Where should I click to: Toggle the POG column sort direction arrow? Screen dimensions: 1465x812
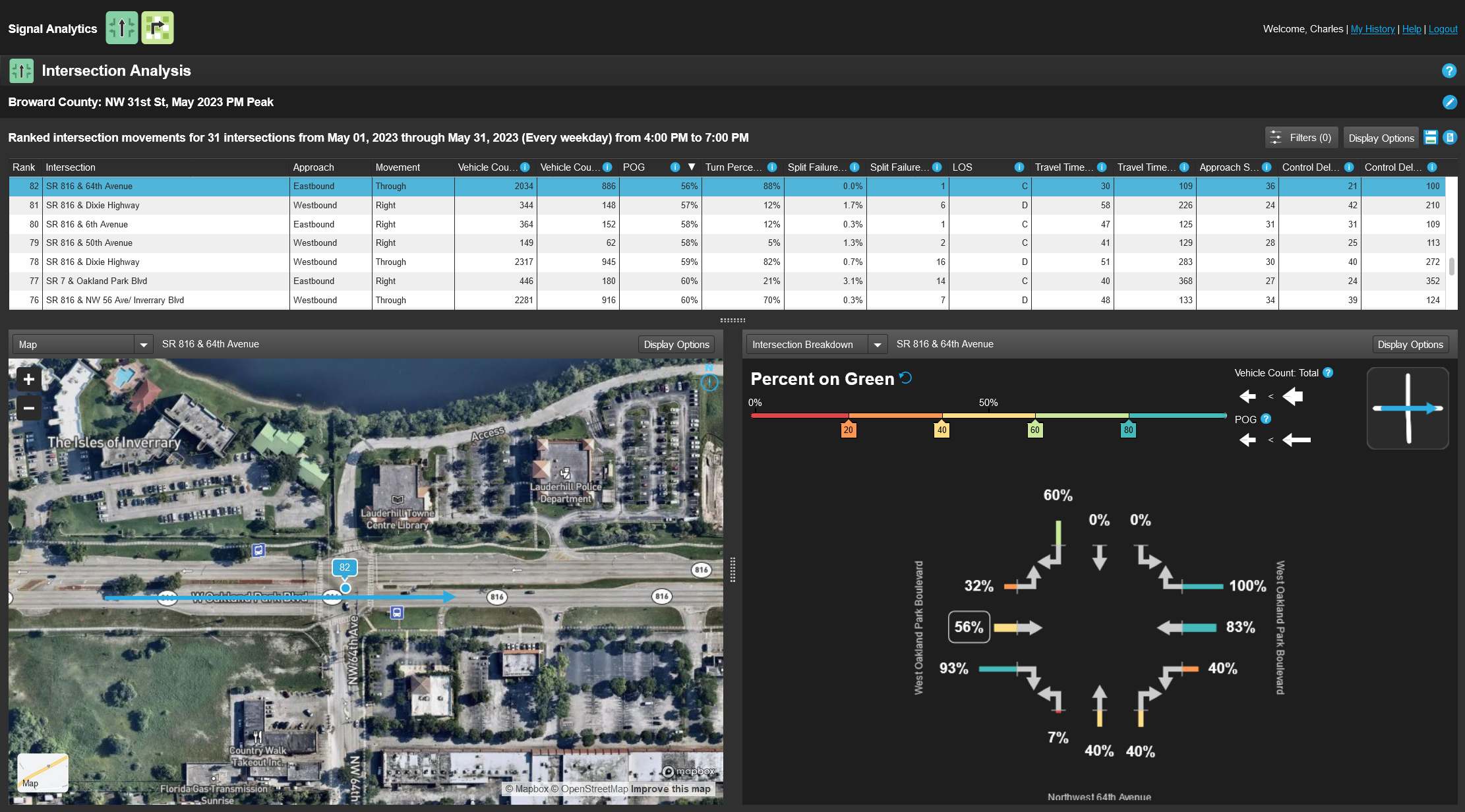point(691,167)
